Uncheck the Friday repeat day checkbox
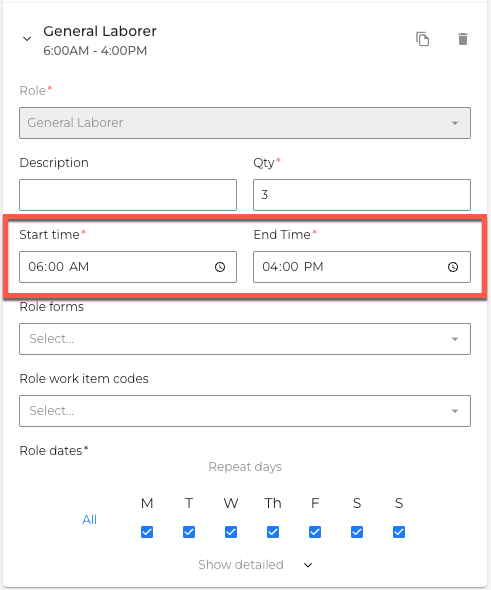The height and width of the screenshot is (590, 491). point(315,532)
